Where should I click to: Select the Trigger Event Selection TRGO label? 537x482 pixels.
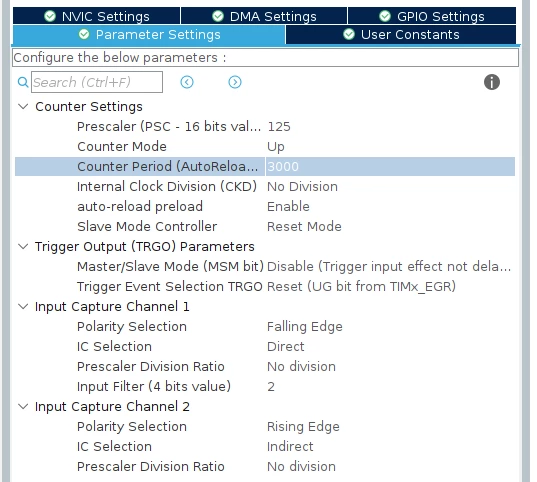tap(170, 286)
